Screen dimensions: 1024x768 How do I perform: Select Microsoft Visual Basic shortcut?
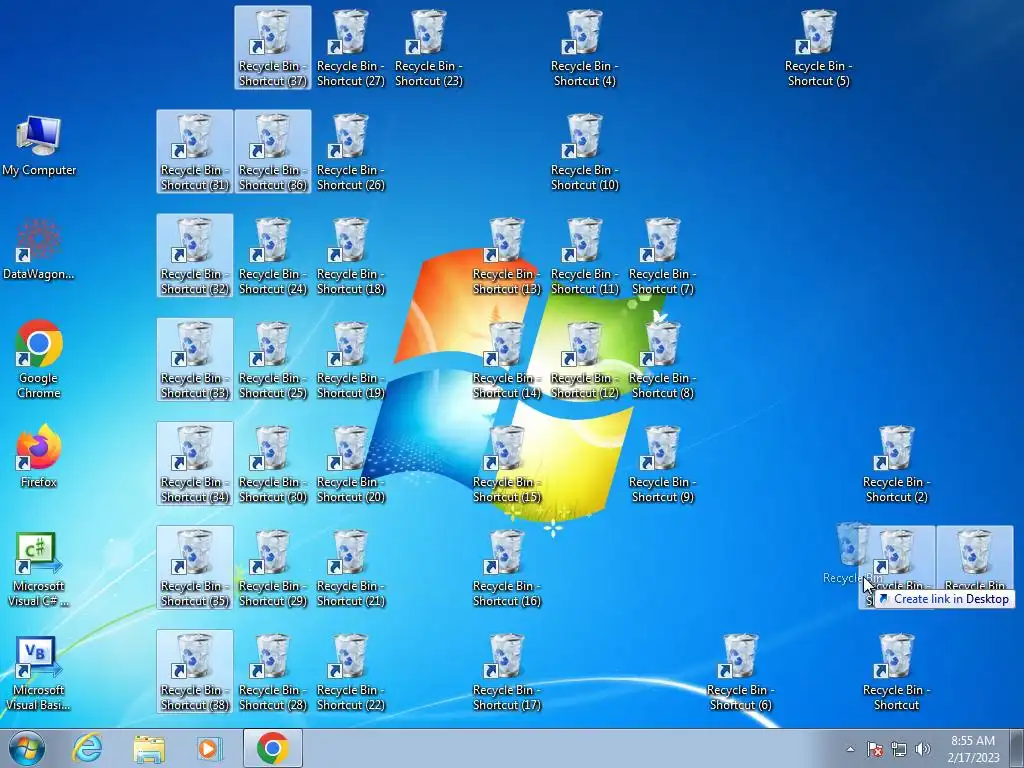[x=39, y=673]
